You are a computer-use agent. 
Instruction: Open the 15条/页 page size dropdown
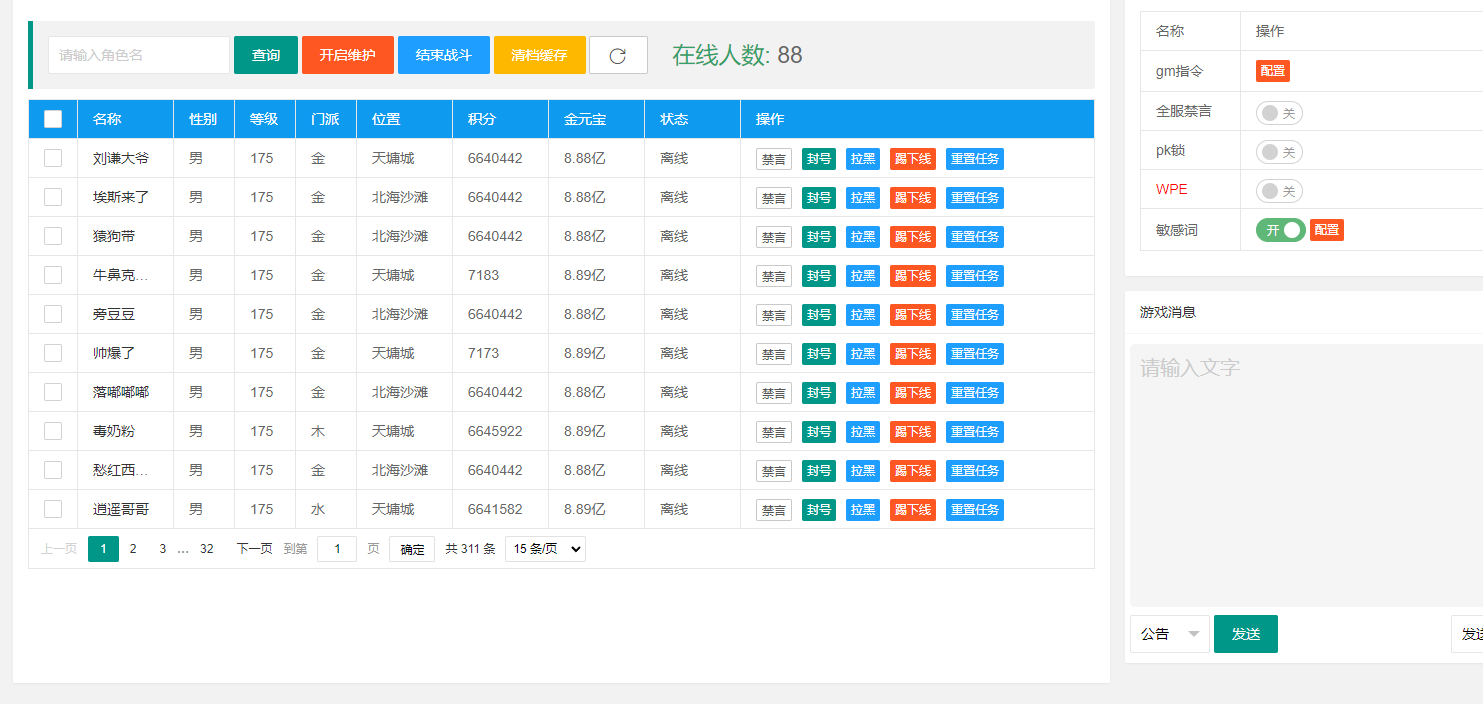544,548
